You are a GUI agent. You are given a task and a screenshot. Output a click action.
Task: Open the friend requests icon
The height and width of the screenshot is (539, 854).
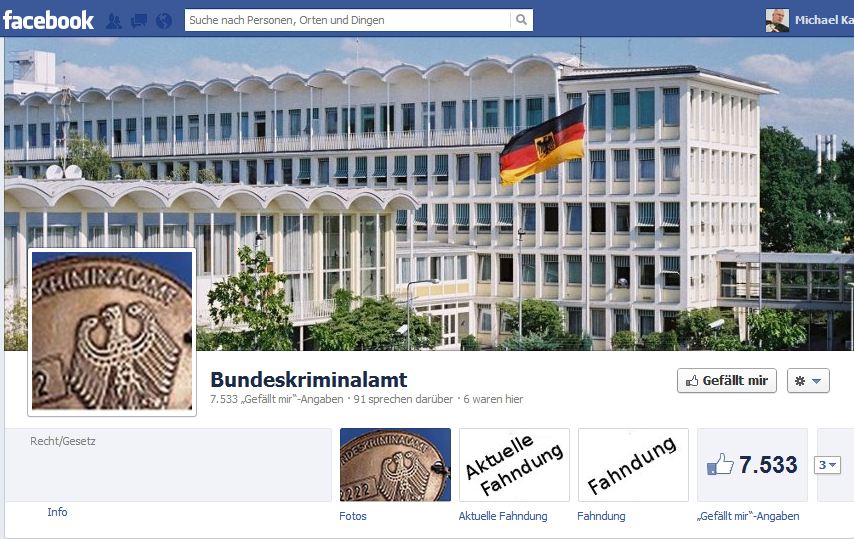pos(114,21)
